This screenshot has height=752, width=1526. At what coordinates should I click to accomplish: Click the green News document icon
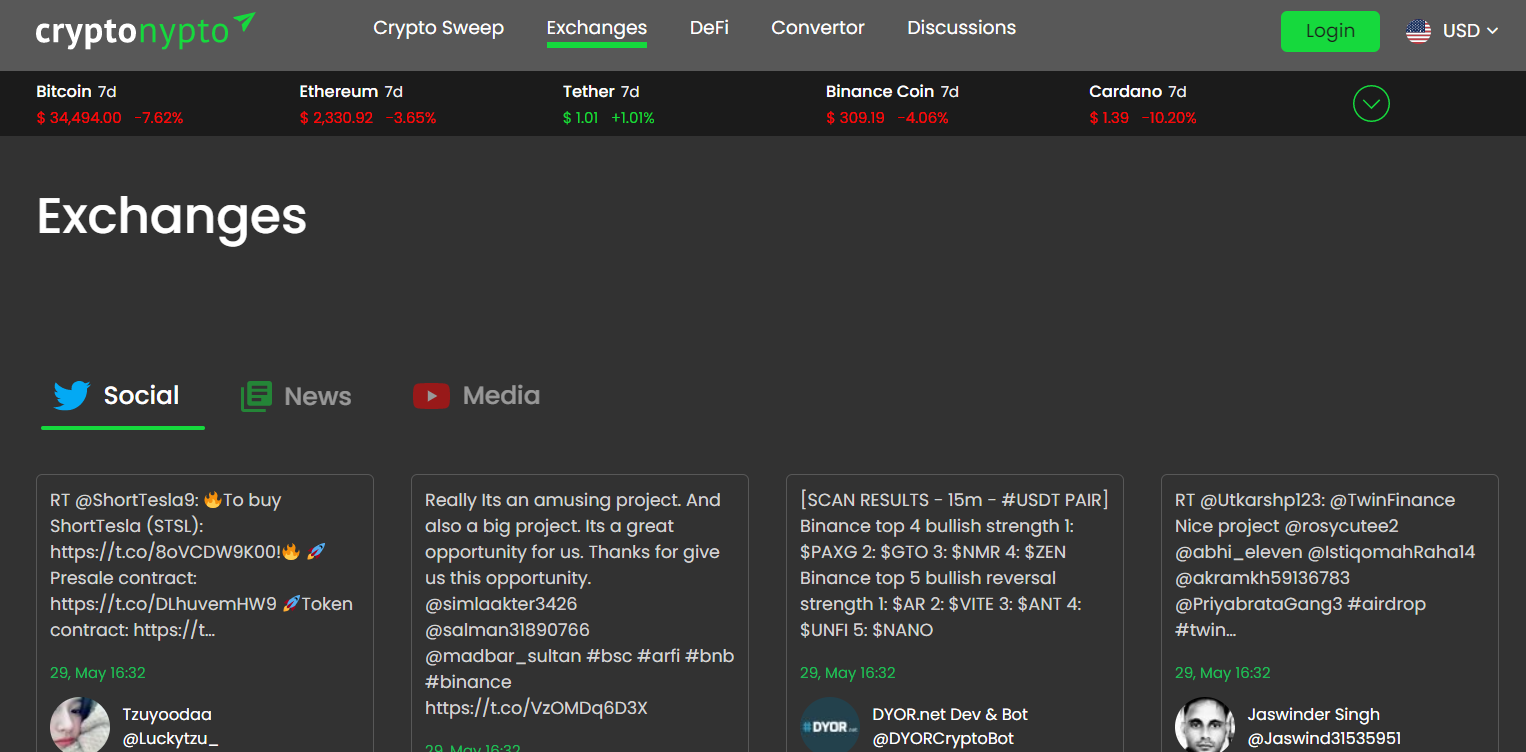click(x=256, y=396)
